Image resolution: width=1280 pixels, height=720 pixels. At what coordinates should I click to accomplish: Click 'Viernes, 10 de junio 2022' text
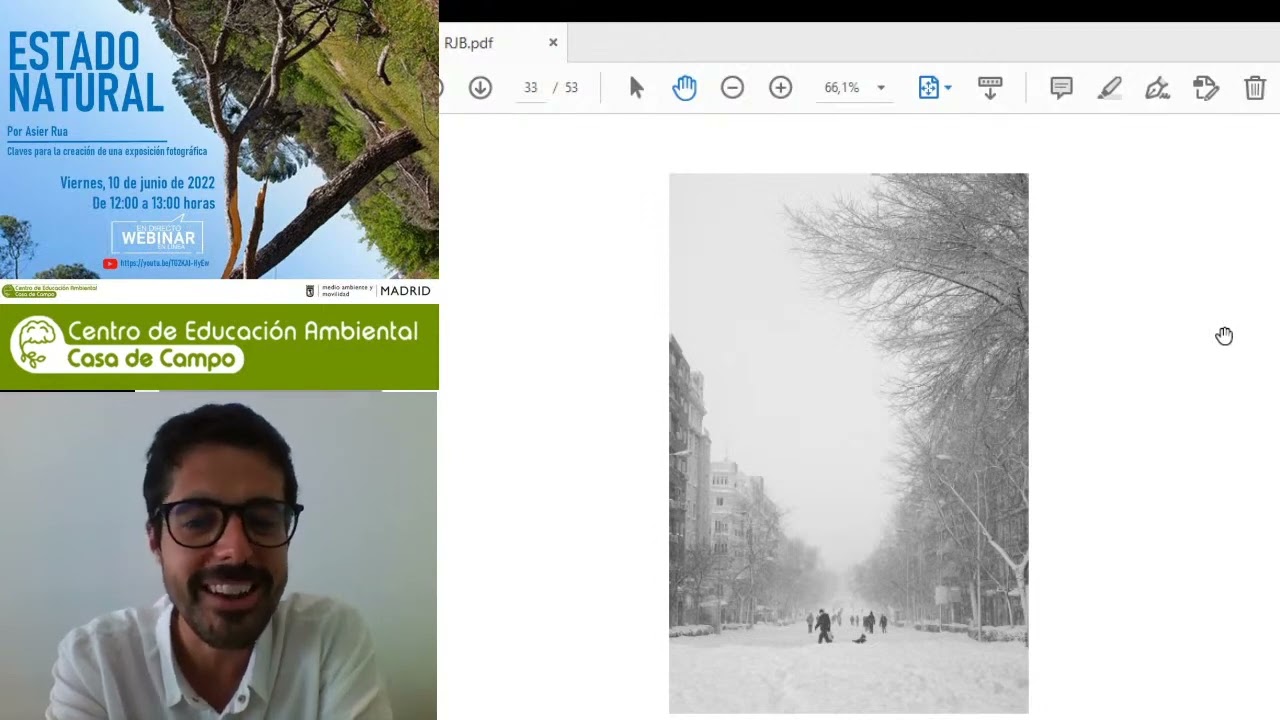point(137,183)
